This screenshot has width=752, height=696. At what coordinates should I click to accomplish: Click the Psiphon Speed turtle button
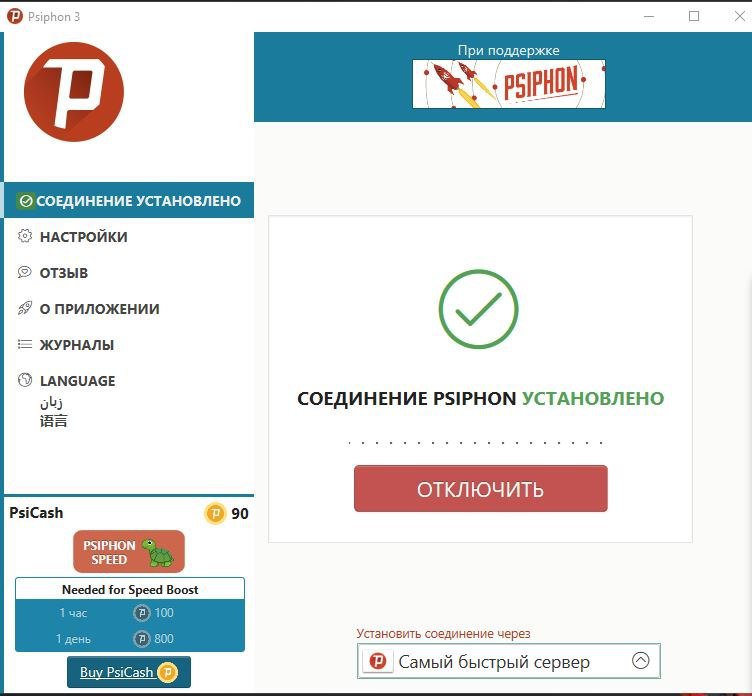(129, 552)
